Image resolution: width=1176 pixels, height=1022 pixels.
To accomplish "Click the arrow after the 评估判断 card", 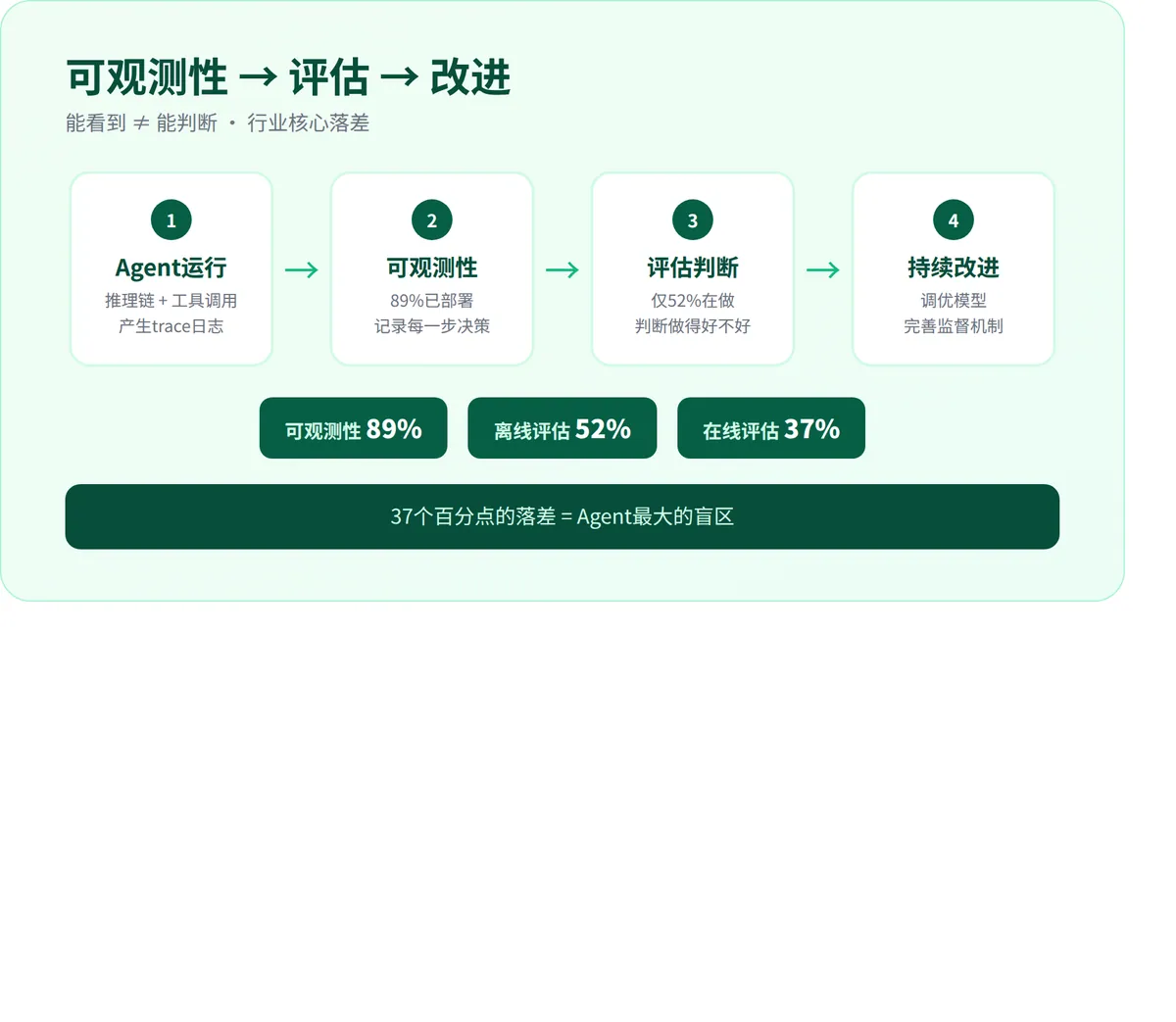I will click(x=823, y=269).
